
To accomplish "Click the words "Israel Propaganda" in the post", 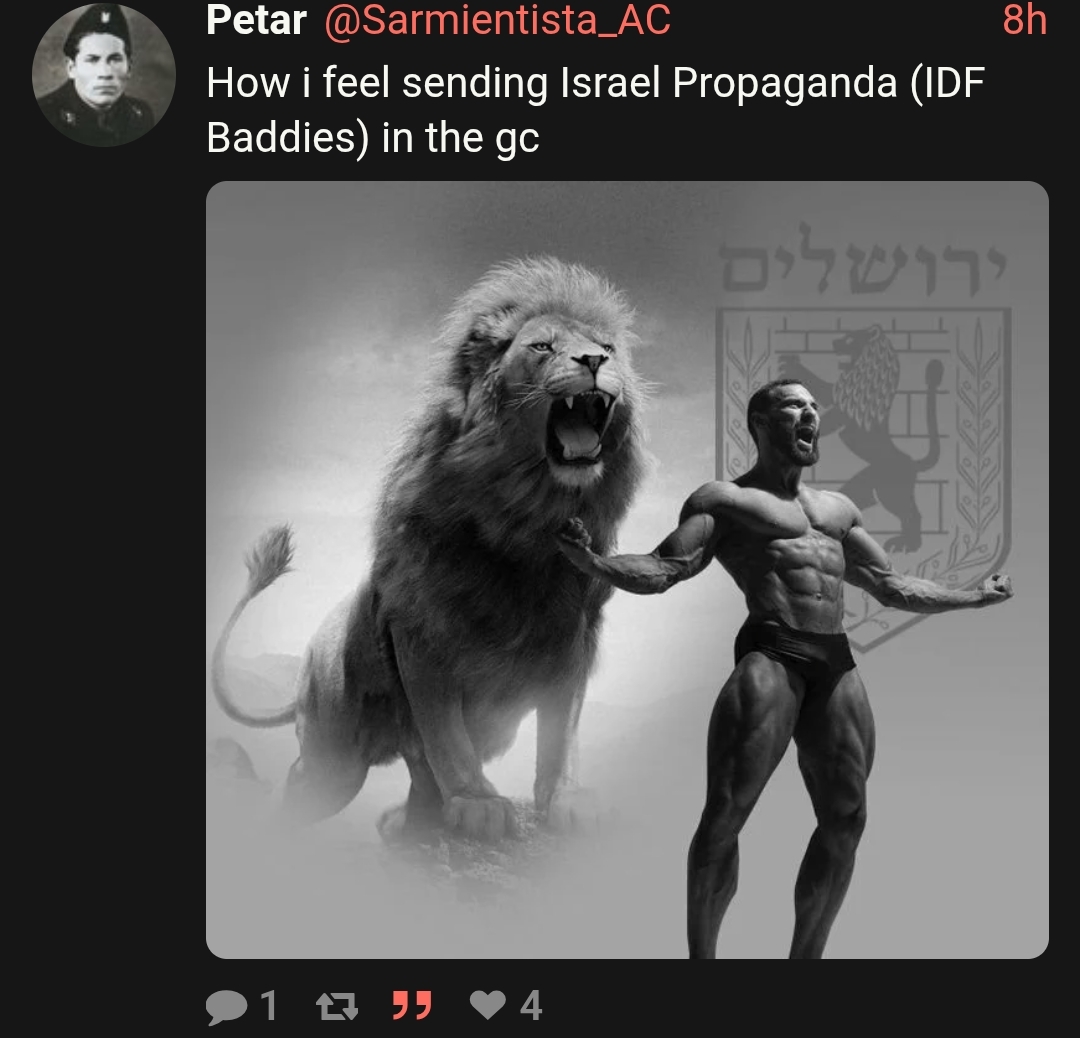I will (729, 83).
